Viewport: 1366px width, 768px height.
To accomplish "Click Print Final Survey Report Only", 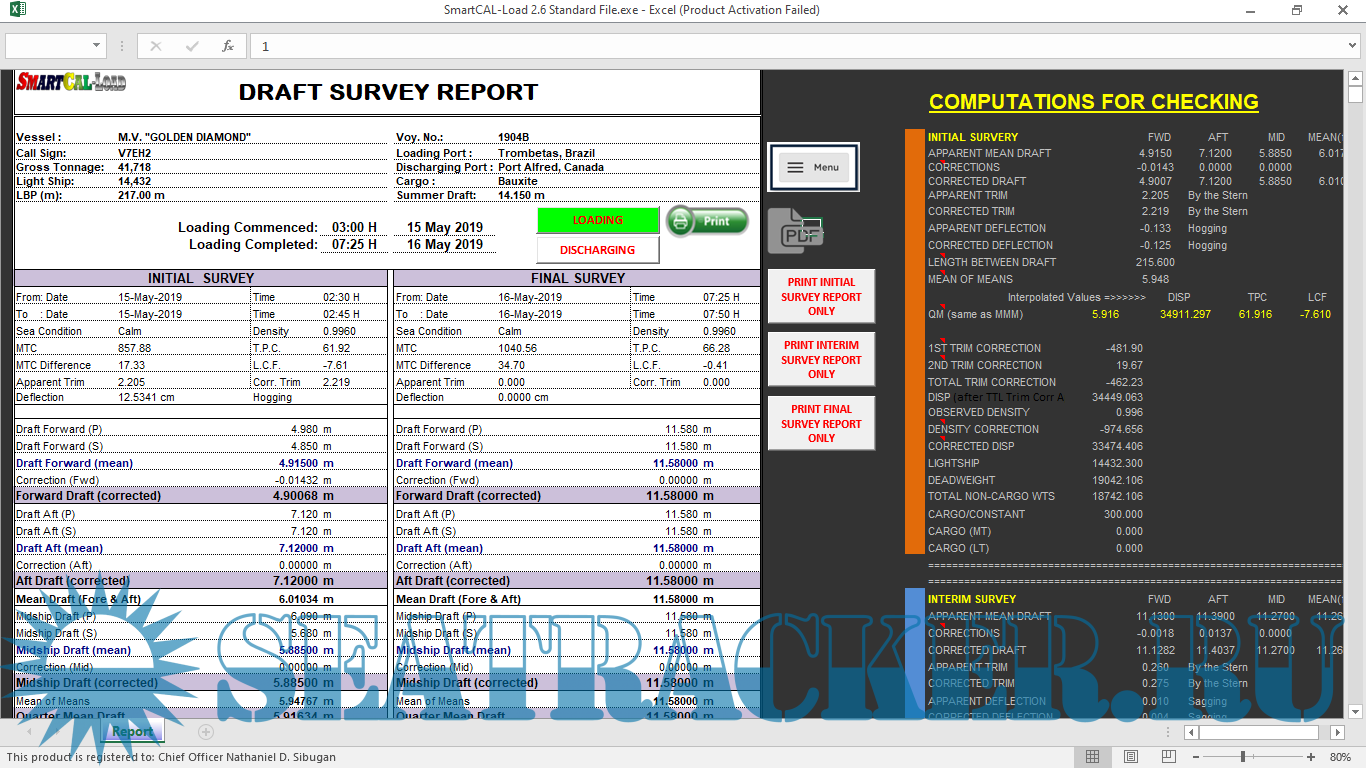I will pos(821,424).
